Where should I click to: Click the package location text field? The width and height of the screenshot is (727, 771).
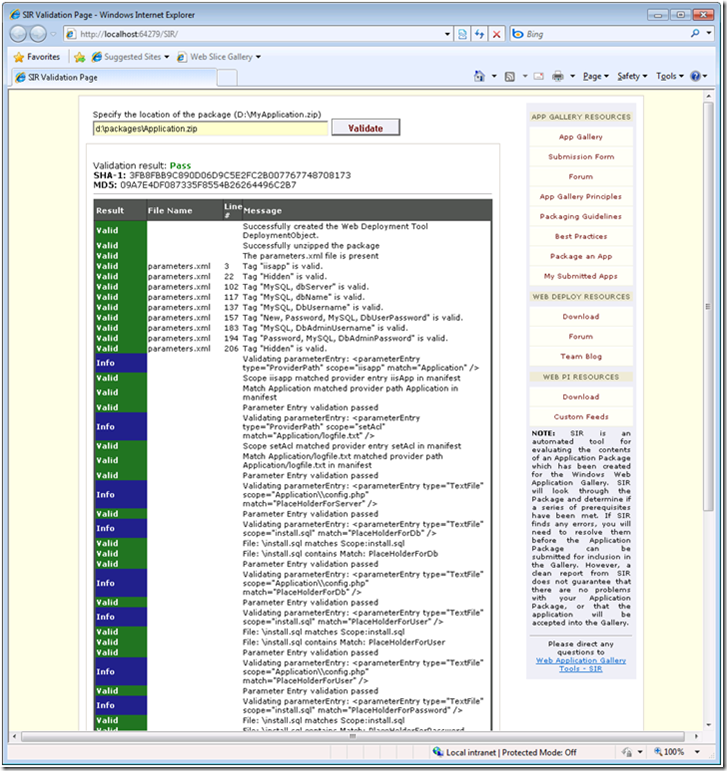[210, 129]
